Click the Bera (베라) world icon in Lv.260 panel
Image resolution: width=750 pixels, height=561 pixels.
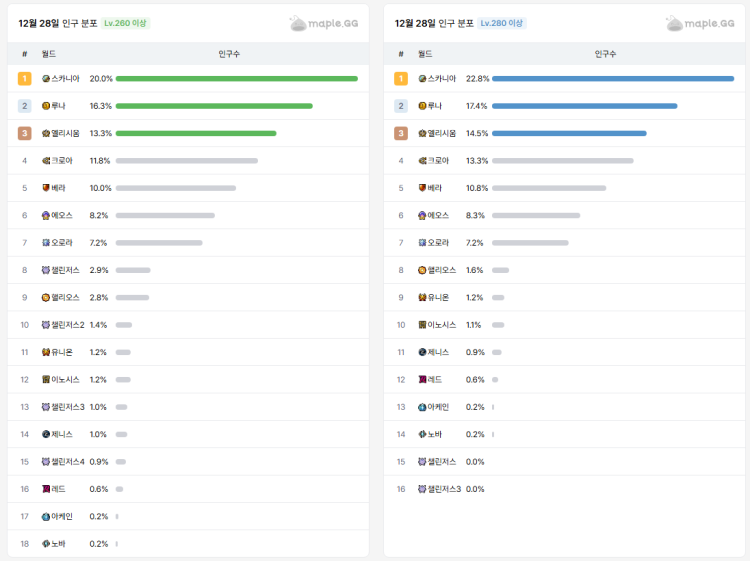(46, 188)
